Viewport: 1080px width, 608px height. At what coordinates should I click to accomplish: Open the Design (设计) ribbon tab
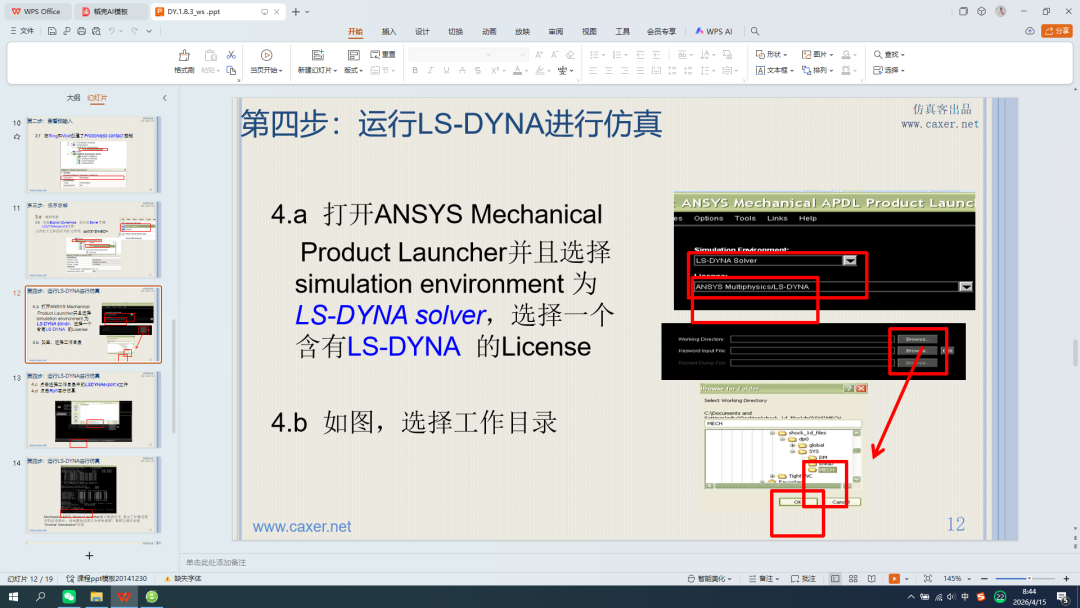422,32
